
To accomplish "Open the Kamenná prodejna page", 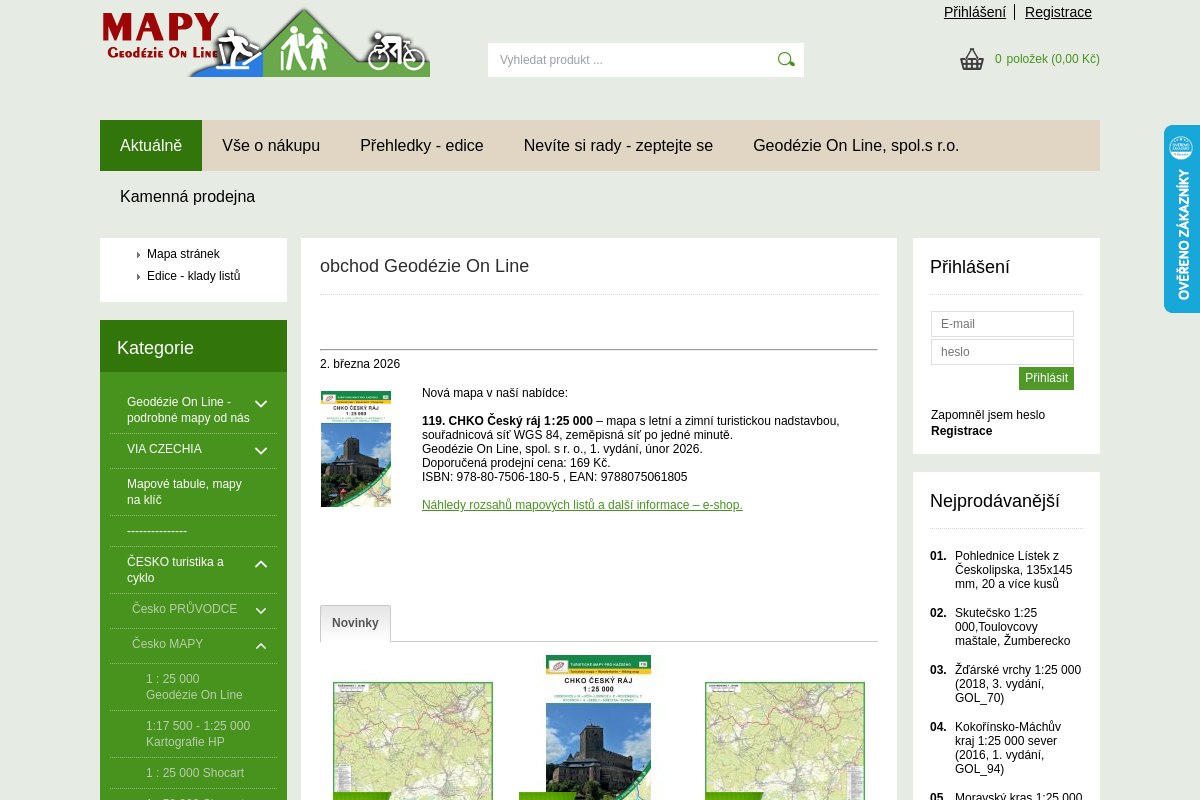I will pos(187,196).
